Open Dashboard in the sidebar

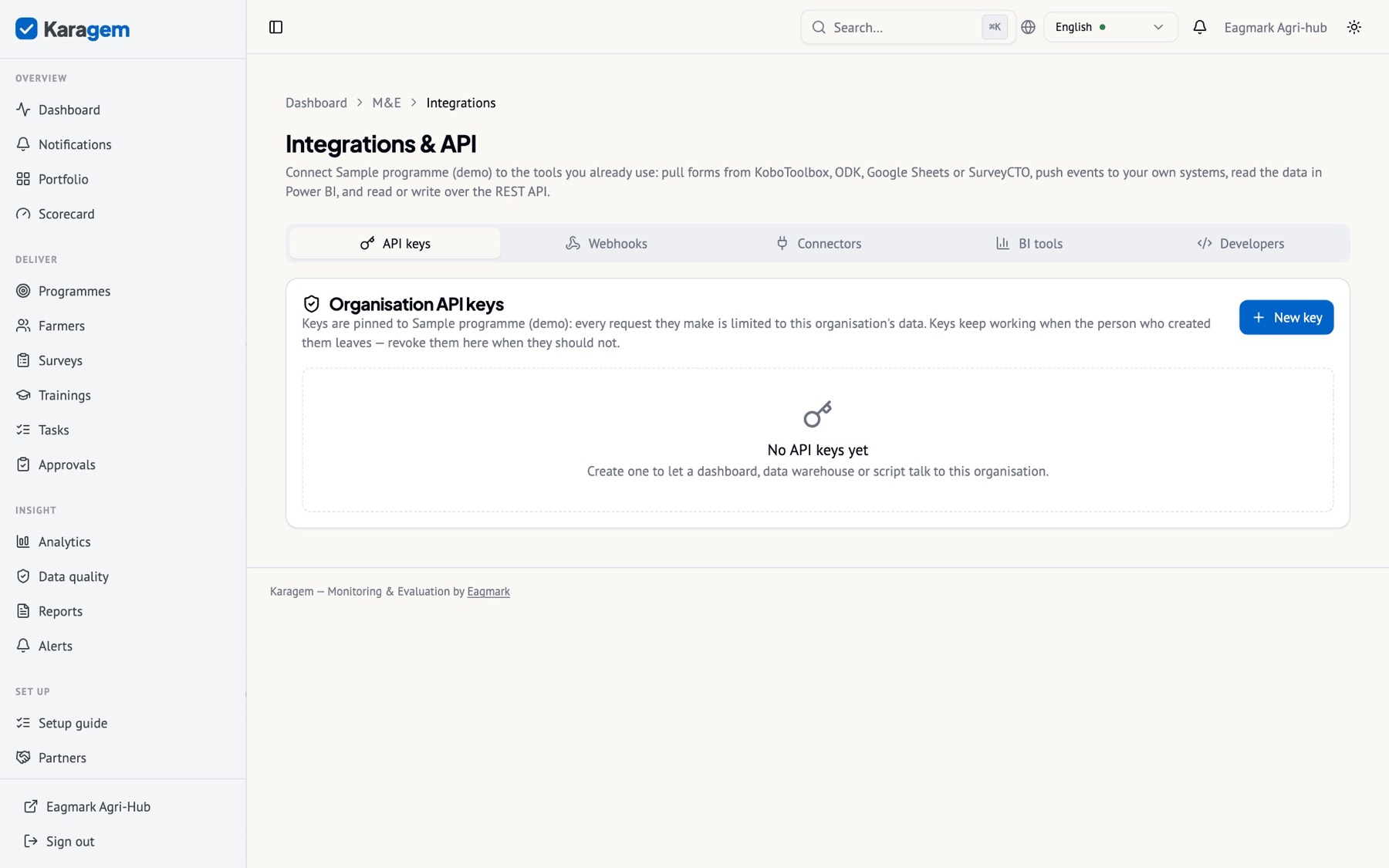pos(123,110)
